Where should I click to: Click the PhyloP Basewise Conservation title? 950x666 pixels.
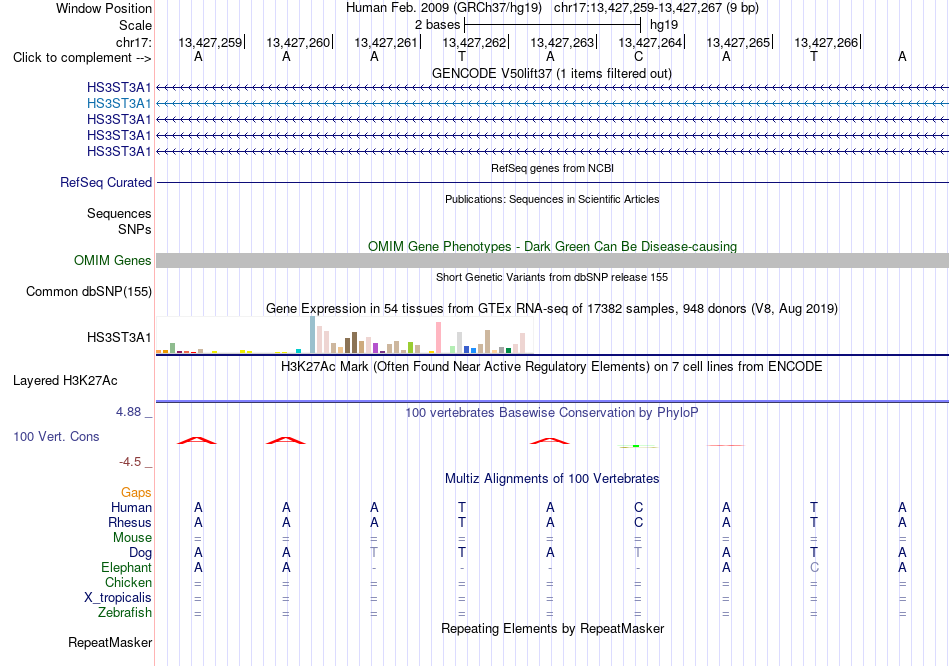point(552,413)
